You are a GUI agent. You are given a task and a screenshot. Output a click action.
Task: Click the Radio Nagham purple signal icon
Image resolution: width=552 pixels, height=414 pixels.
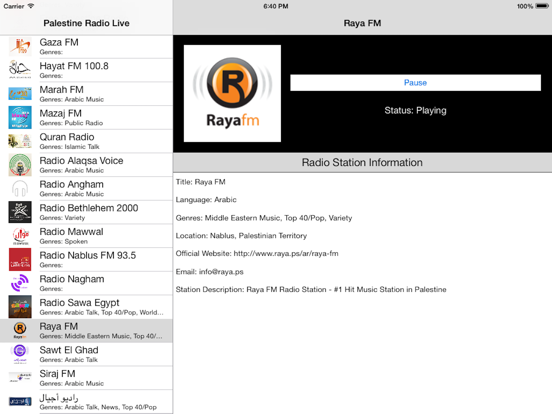coord(20,283)
